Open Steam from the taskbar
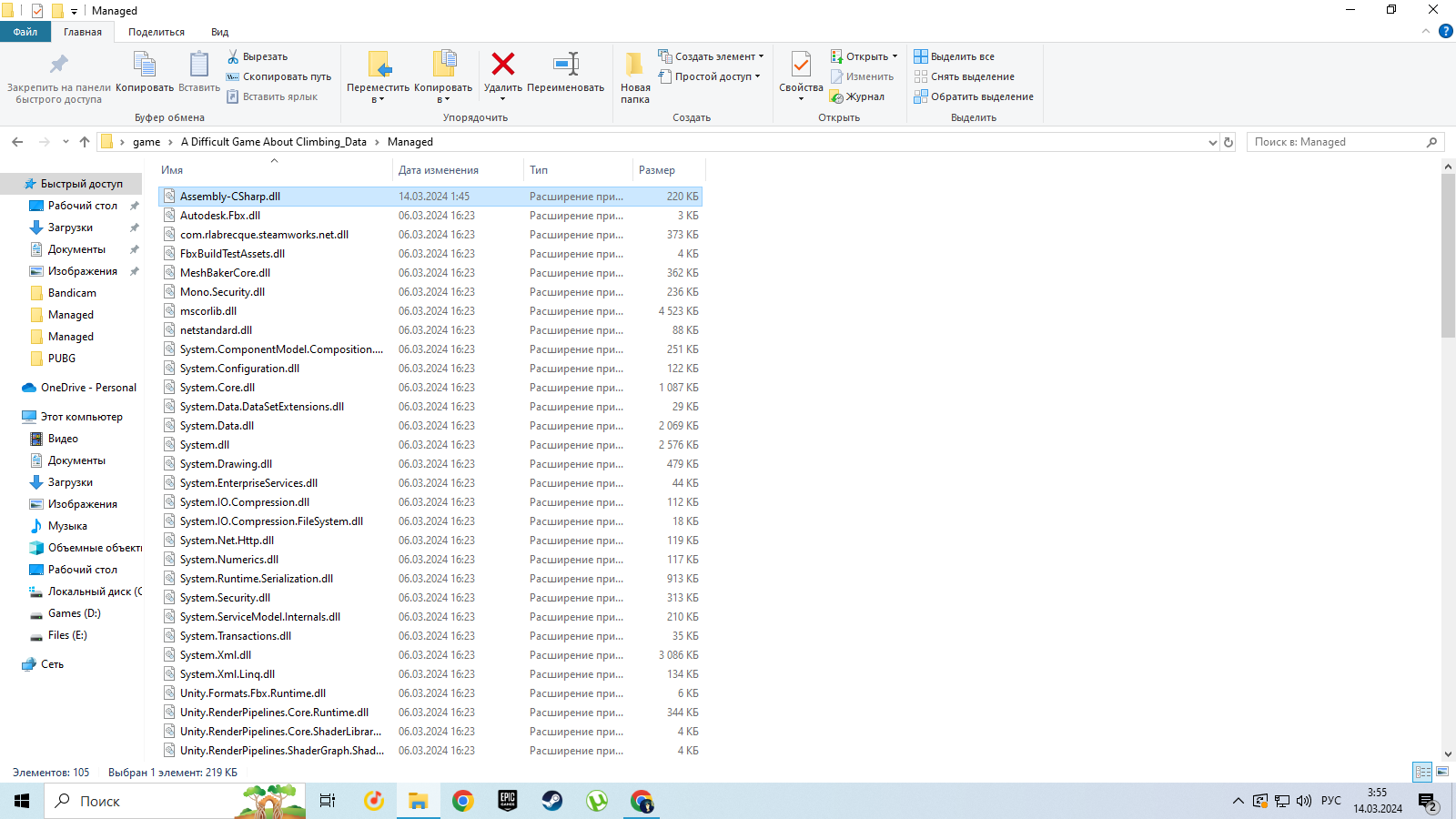The width and height of the screenshot is (1456, 819). (552, 801)
